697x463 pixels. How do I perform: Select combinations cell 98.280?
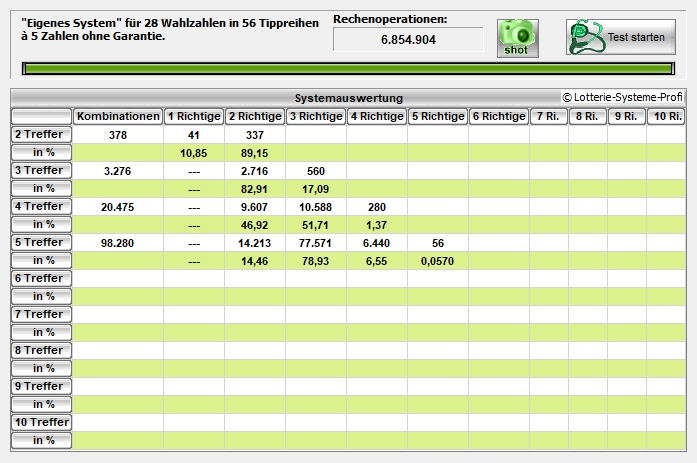118,243
